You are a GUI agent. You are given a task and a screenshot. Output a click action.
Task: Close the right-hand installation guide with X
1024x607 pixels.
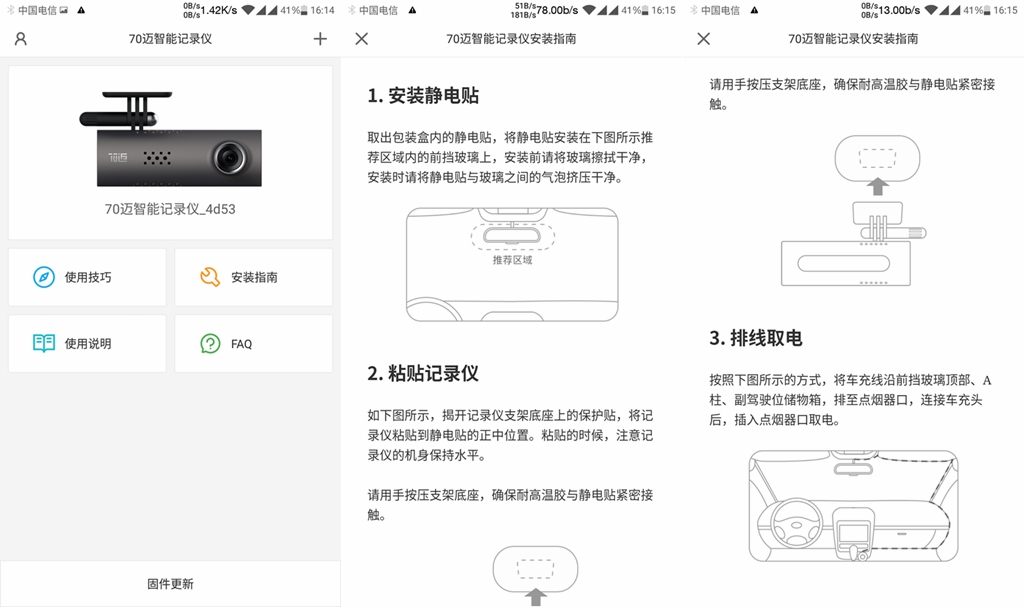coord(703,39)
